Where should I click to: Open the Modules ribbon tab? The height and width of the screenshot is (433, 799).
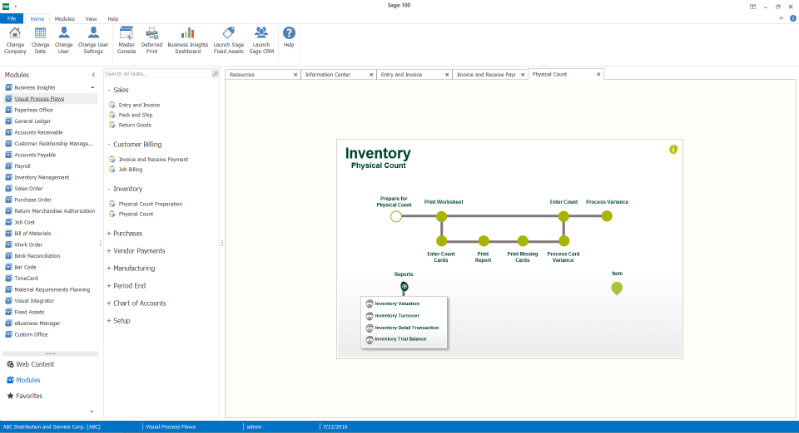(64, 19)
